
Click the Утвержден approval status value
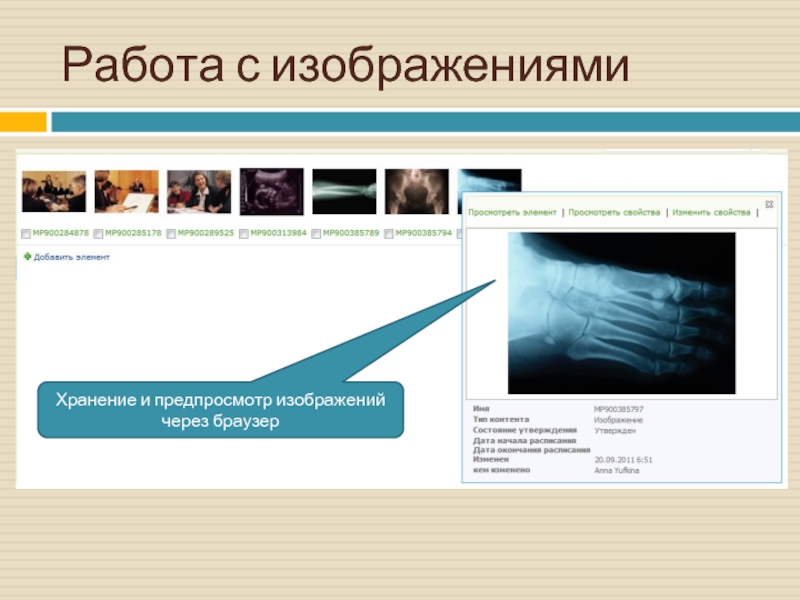pyautogui.click(x=615, y=431)
